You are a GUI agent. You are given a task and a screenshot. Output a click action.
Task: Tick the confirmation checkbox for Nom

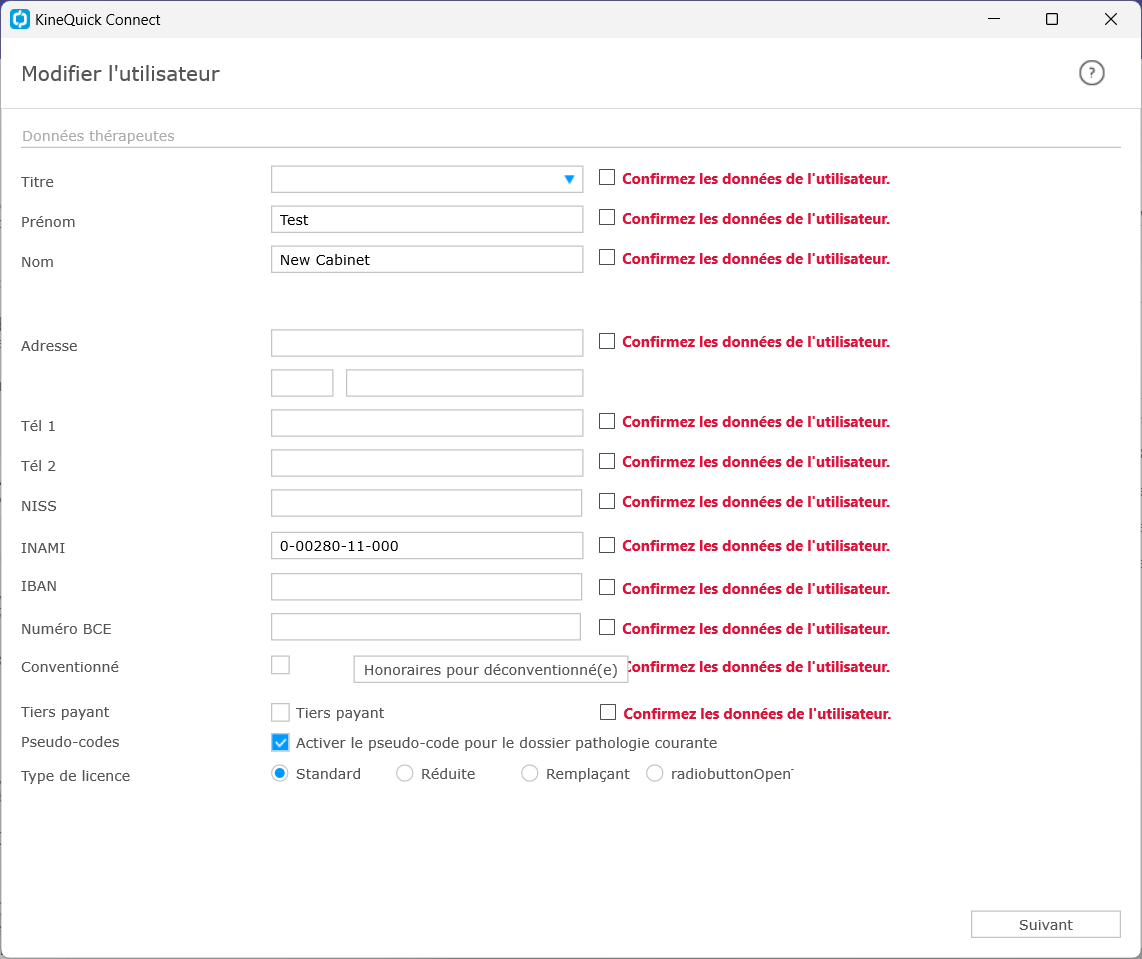tap(607, 257)
